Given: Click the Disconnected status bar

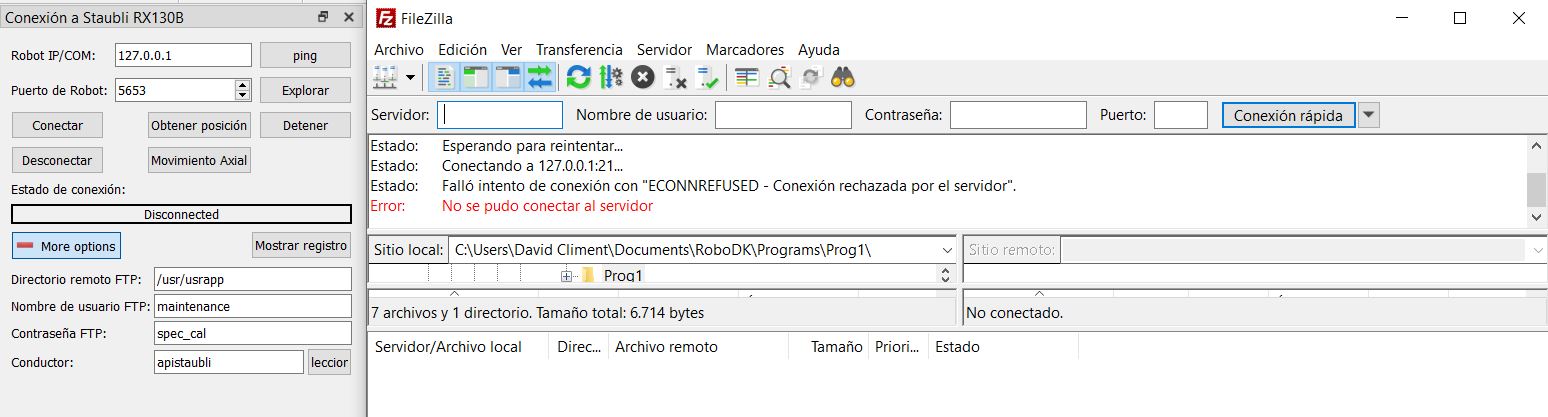Looking at the screenshot, I should (x=181, y=214).
